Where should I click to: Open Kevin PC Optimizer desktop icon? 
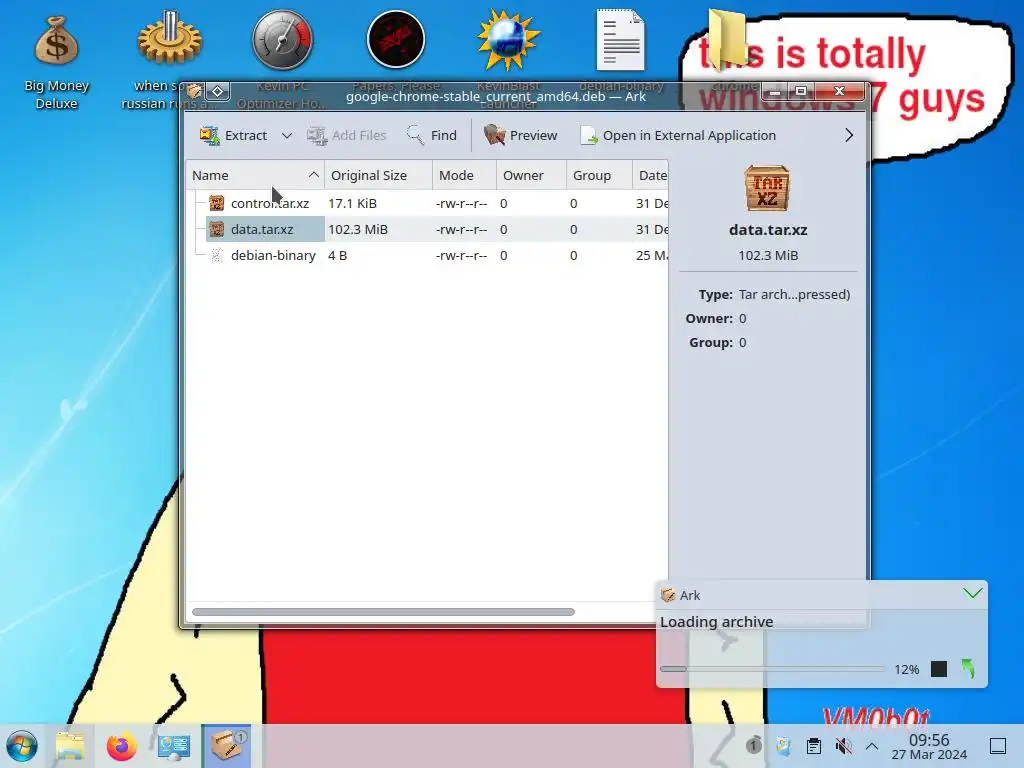point(283,40)
